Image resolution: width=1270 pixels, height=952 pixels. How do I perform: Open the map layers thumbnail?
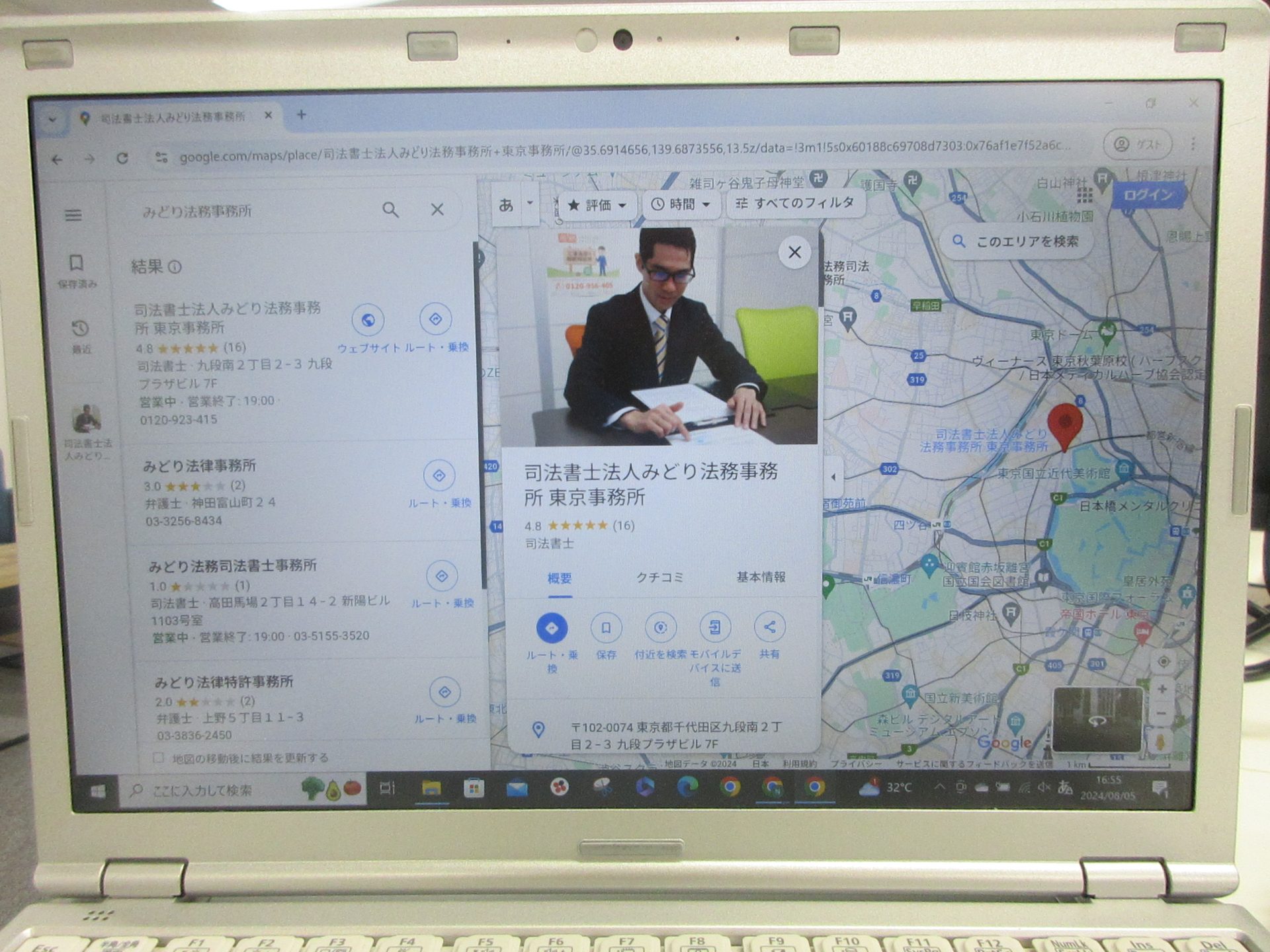point(1097,719)
